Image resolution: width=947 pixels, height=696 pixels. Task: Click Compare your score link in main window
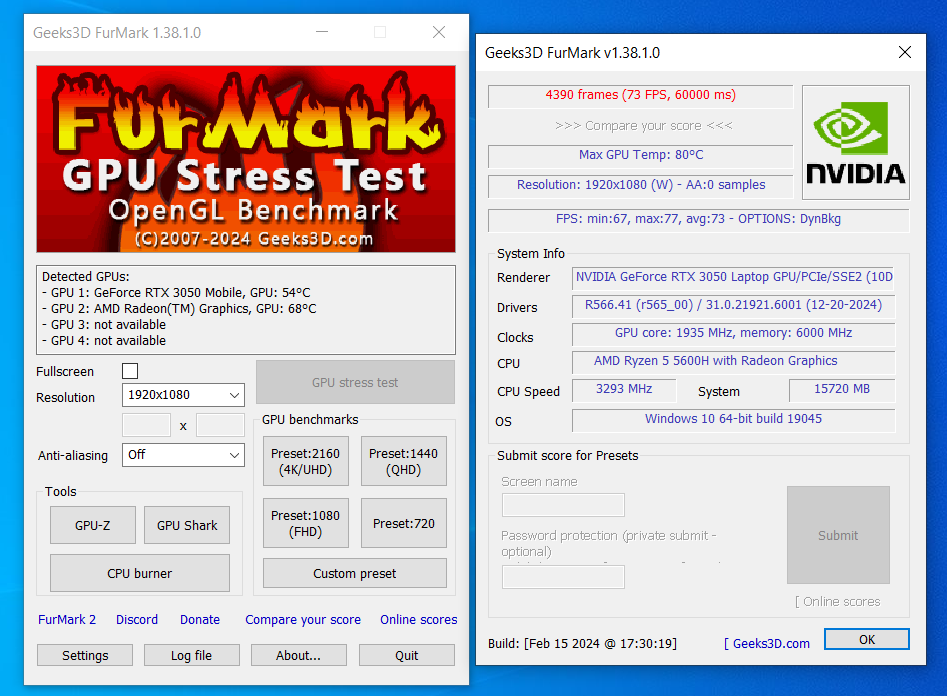click(303, 620)
